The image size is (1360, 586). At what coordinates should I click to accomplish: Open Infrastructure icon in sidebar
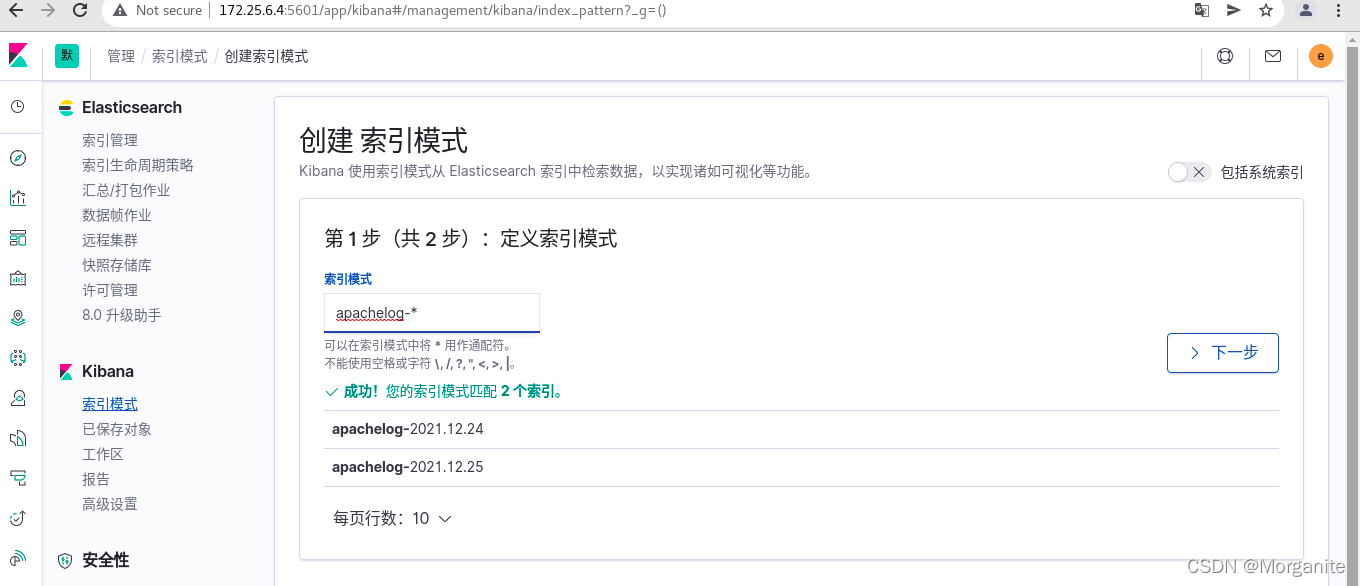(x=18, y=398)
